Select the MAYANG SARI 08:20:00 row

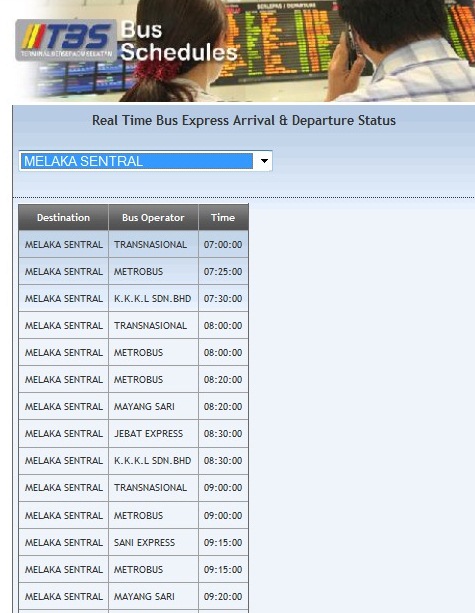pyautogui.click(x=133, y=407)
